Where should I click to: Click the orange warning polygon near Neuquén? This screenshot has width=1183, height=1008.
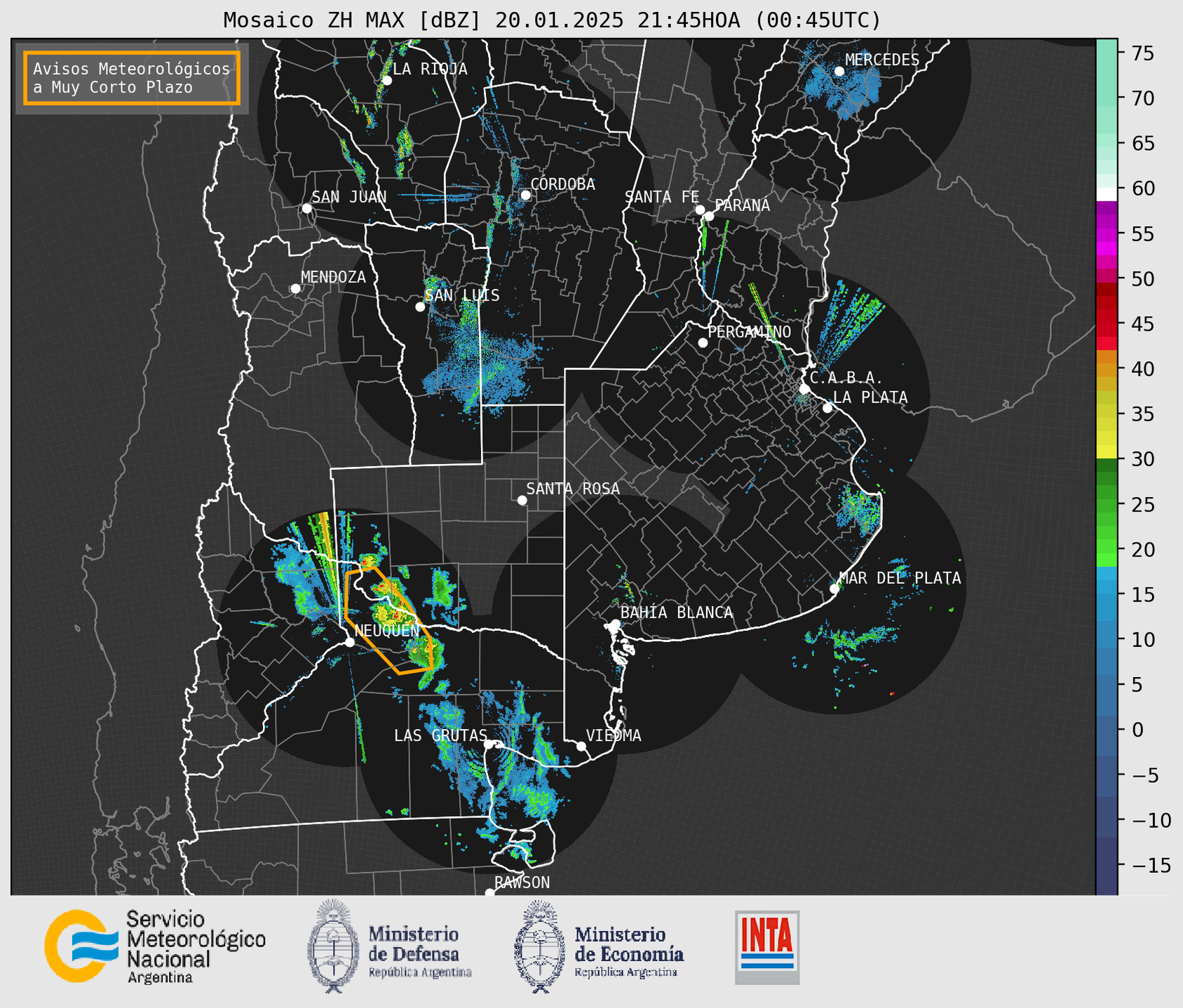(x=389, y=620)
